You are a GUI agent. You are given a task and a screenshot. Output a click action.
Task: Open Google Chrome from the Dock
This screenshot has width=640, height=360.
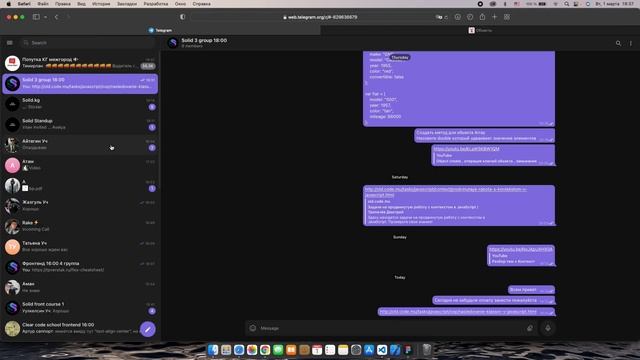(265, 350)
